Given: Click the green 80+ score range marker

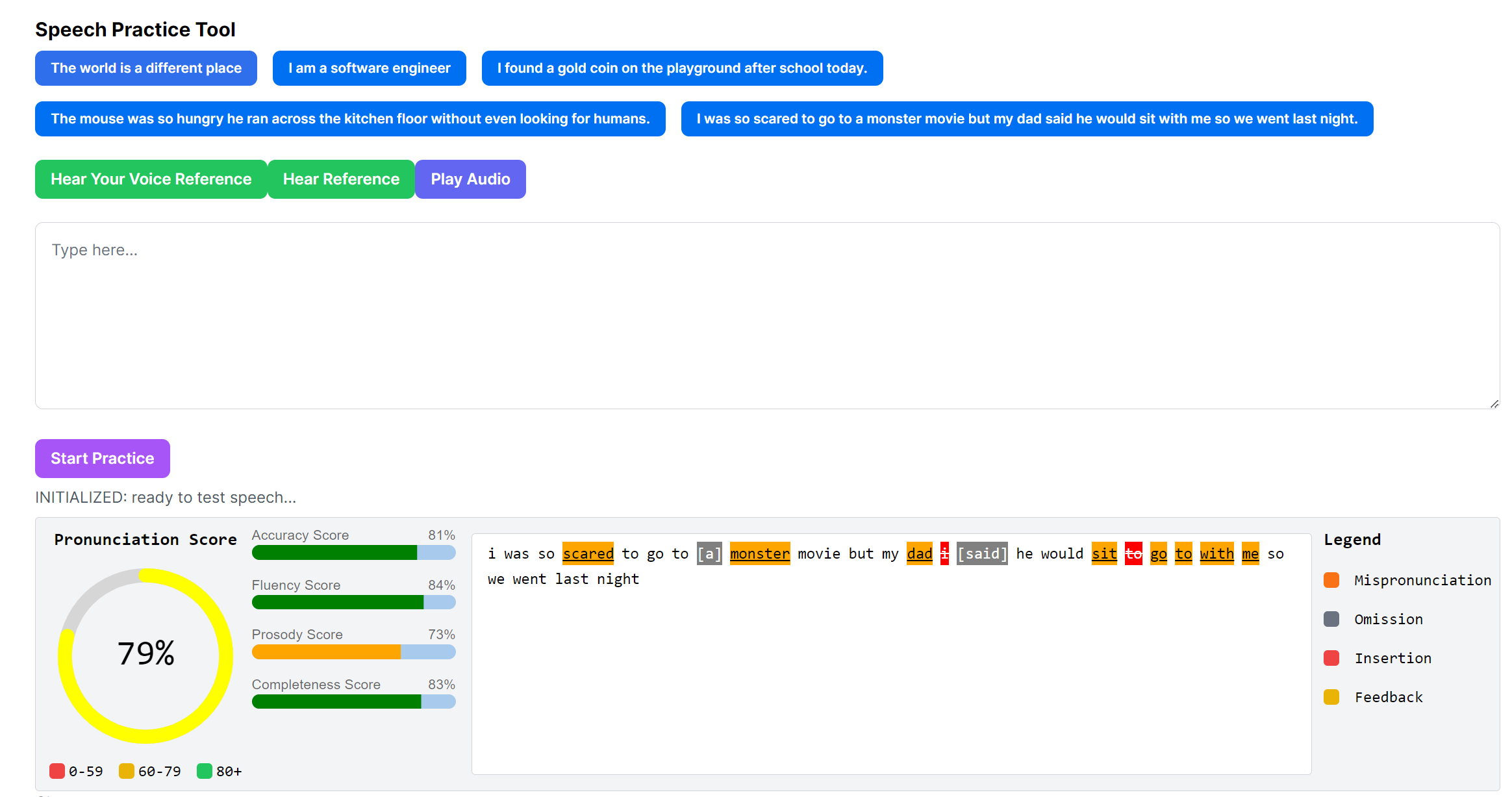Looking at the screenshot, I should [204, 771].
